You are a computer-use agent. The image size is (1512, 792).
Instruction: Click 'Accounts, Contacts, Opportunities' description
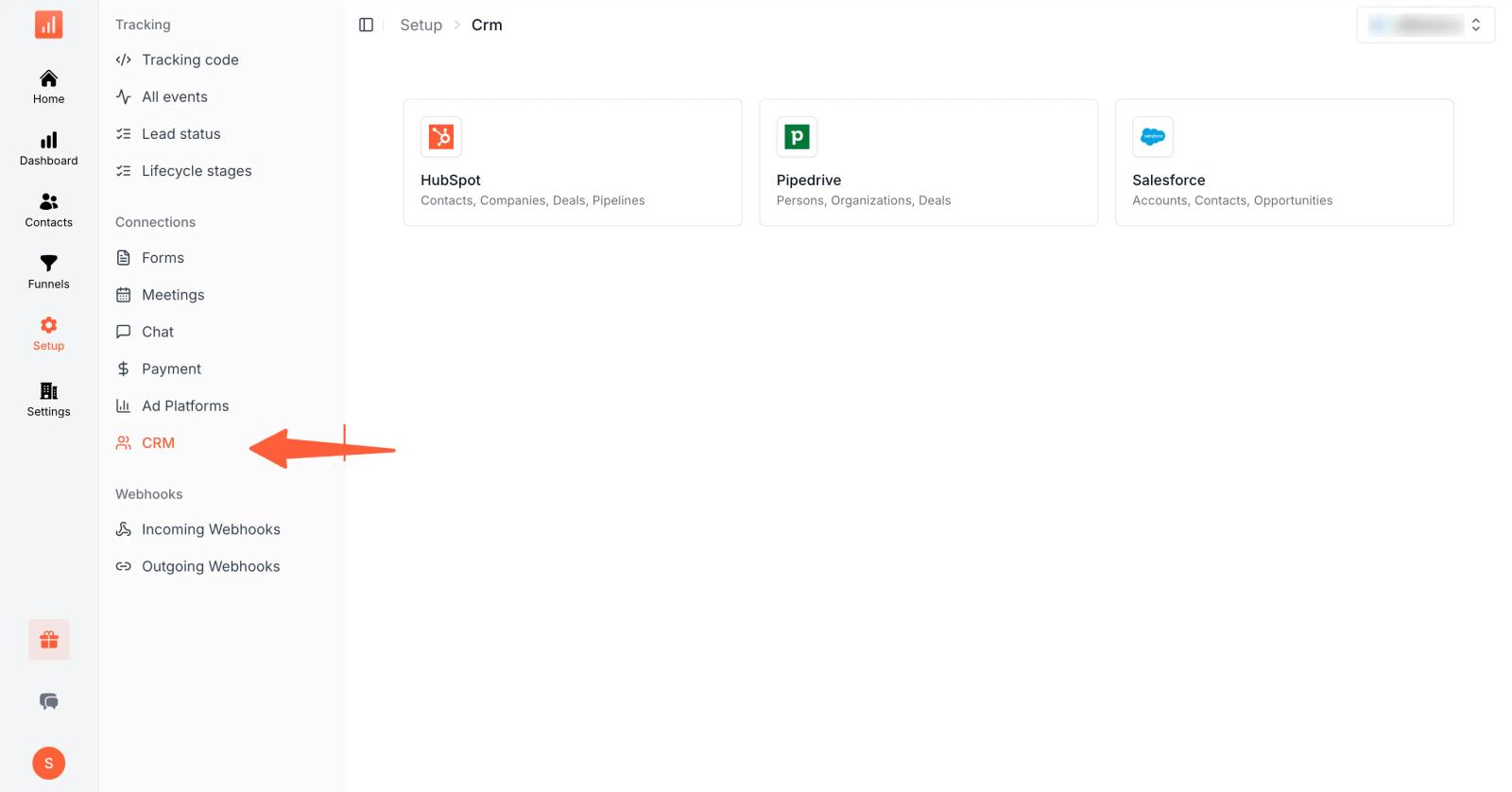1232,200
